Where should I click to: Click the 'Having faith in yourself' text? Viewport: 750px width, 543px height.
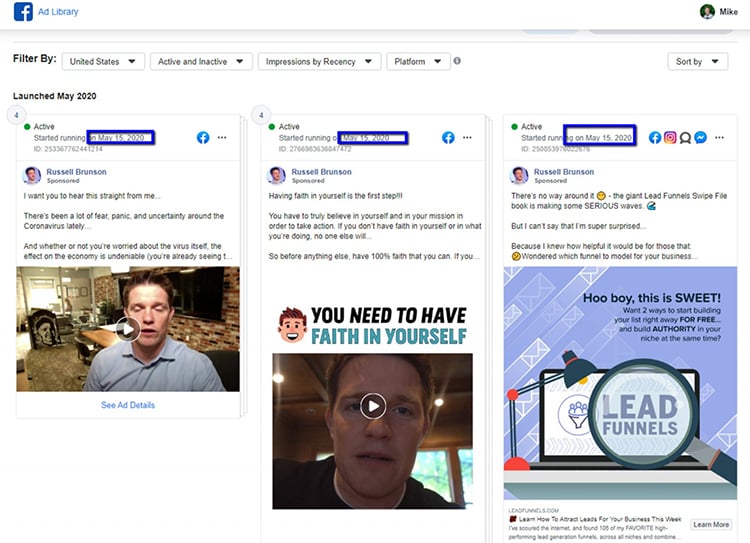(335, 196)
